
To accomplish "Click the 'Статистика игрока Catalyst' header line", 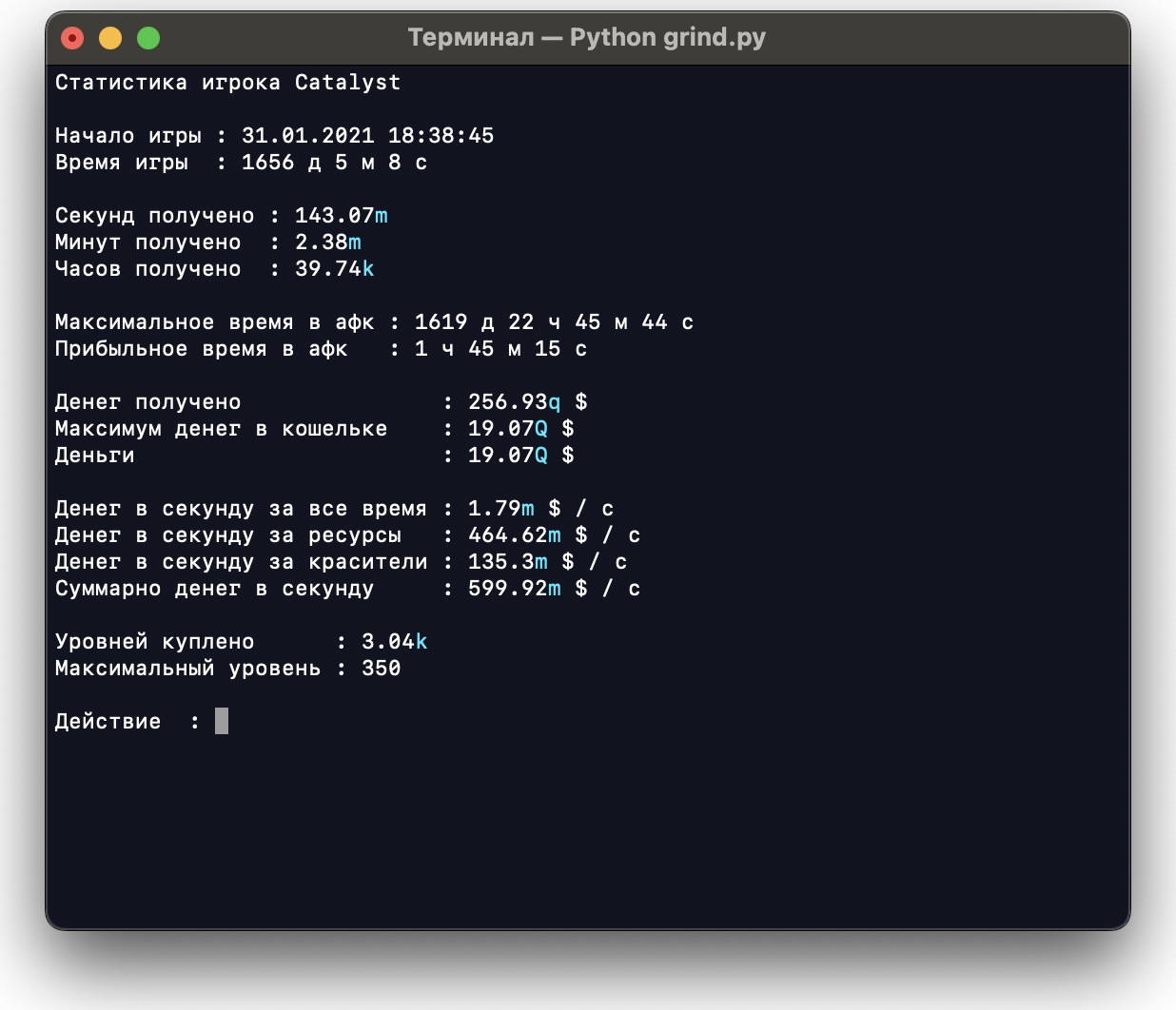I will click(x=227, y=83).
